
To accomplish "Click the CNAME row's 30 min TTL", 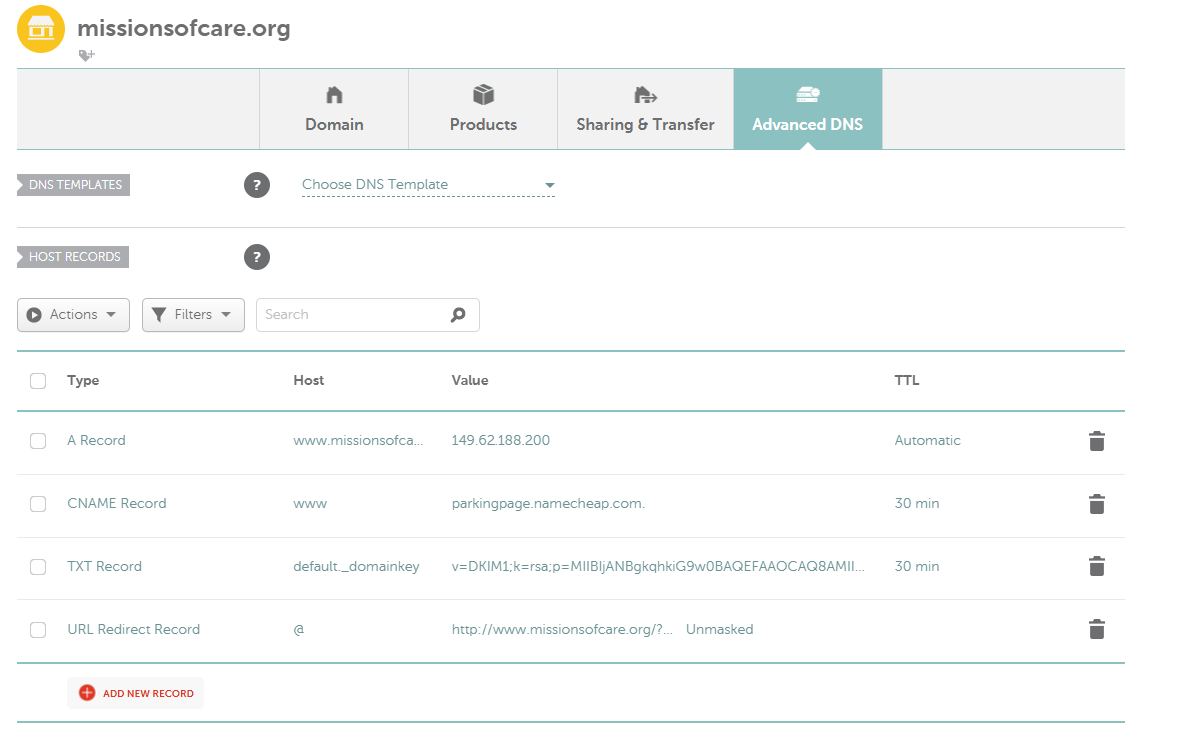I will (917, 503).
